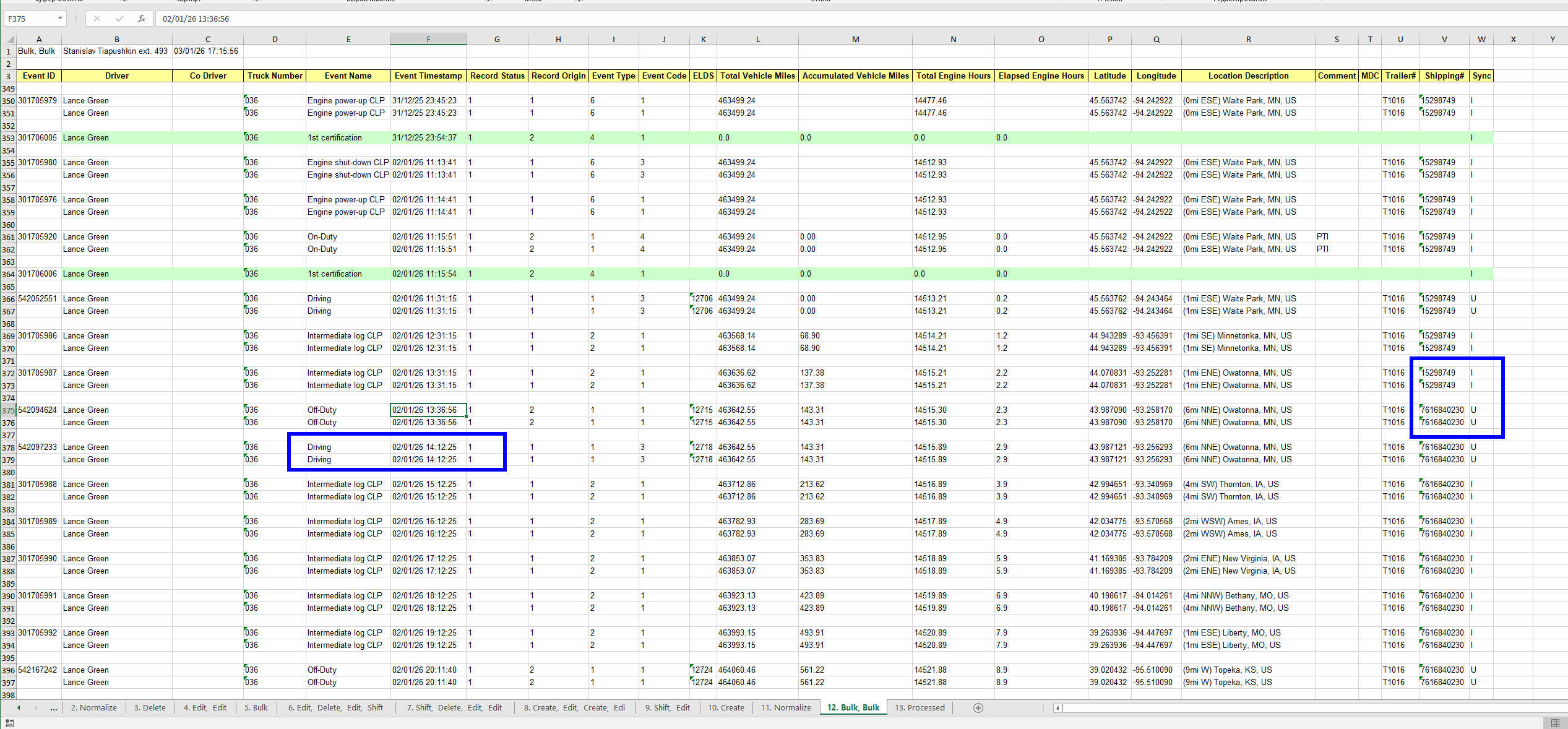Click the Enter formula checkmark icon
1568x729 pixels.
119,19
